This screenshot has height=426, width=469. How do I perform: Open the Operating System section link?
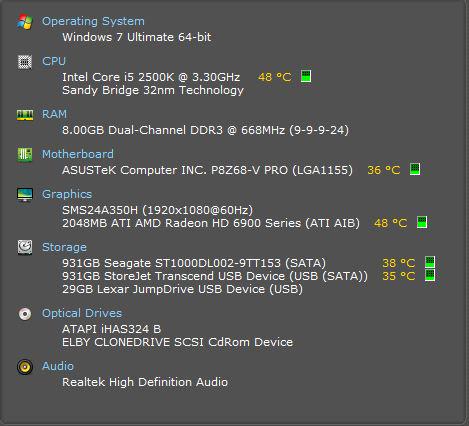tap(93, 21)
